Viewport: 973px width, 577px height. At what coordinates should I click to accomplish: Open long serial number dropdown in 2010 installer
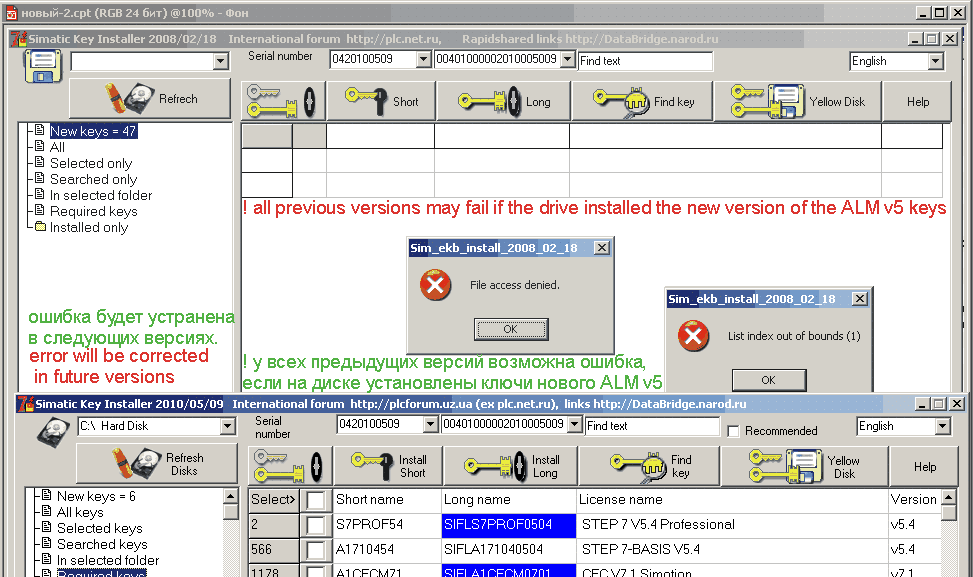575,424
